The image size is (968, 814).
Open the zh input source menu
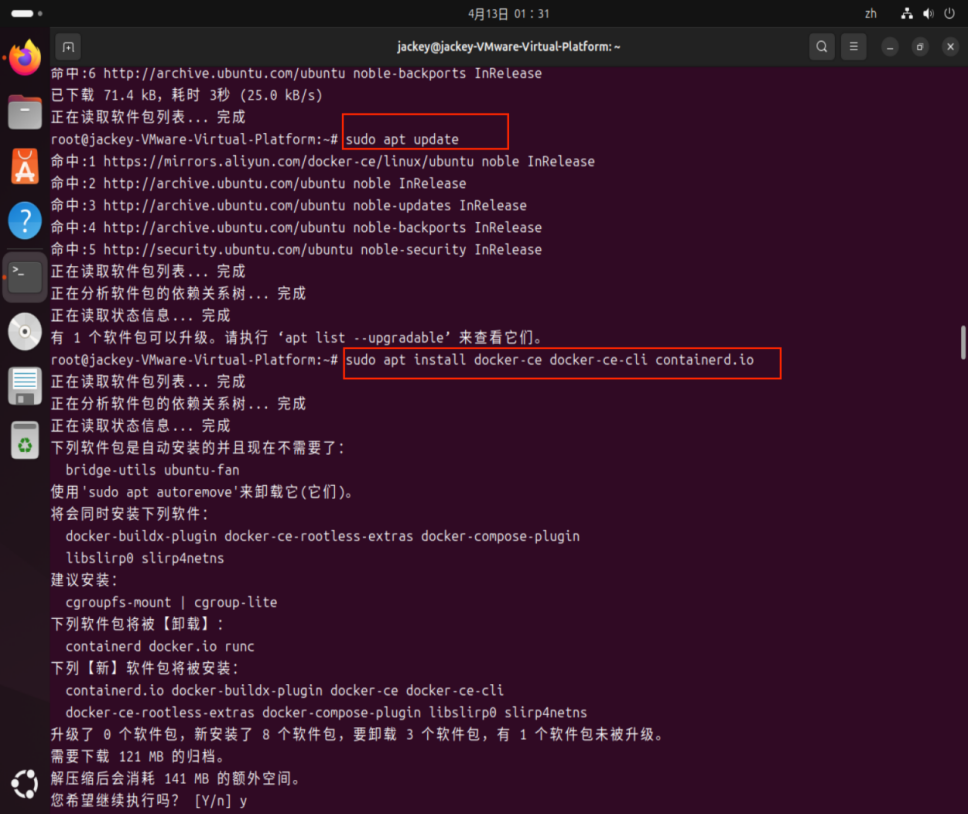tap(870, 14)
